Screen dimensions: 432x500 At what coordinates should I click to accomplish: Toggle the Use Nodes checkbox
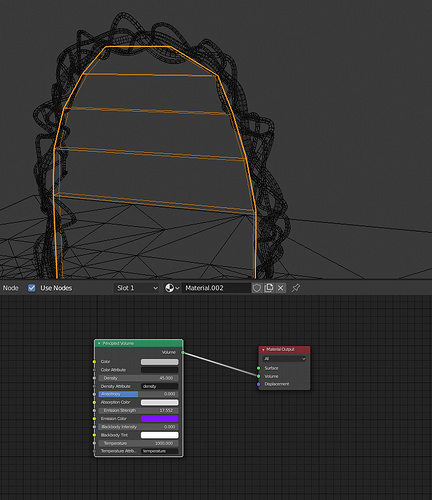[32, 288]
